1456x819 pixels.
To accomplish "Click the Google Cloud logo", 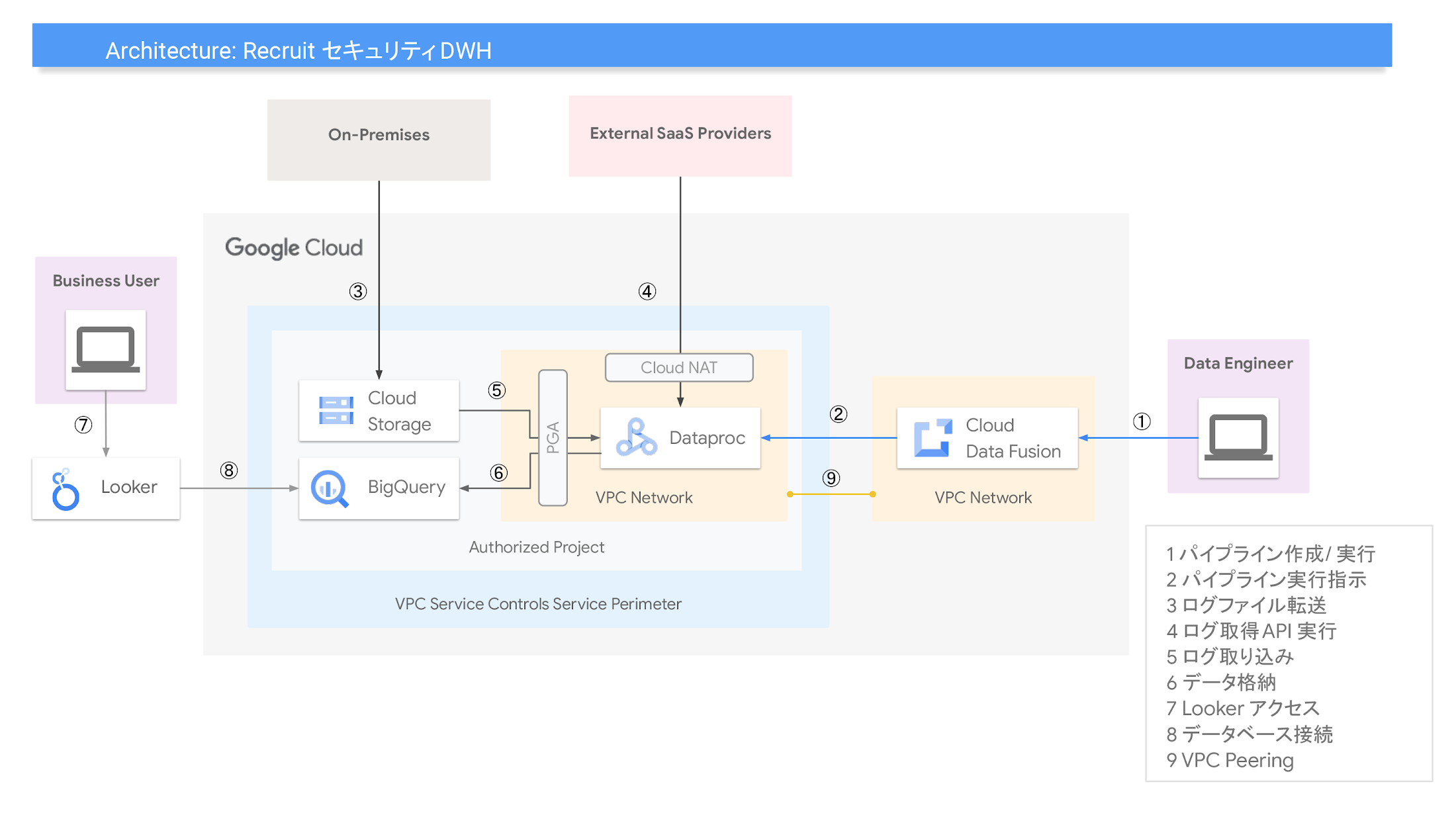I will point(294,248).
